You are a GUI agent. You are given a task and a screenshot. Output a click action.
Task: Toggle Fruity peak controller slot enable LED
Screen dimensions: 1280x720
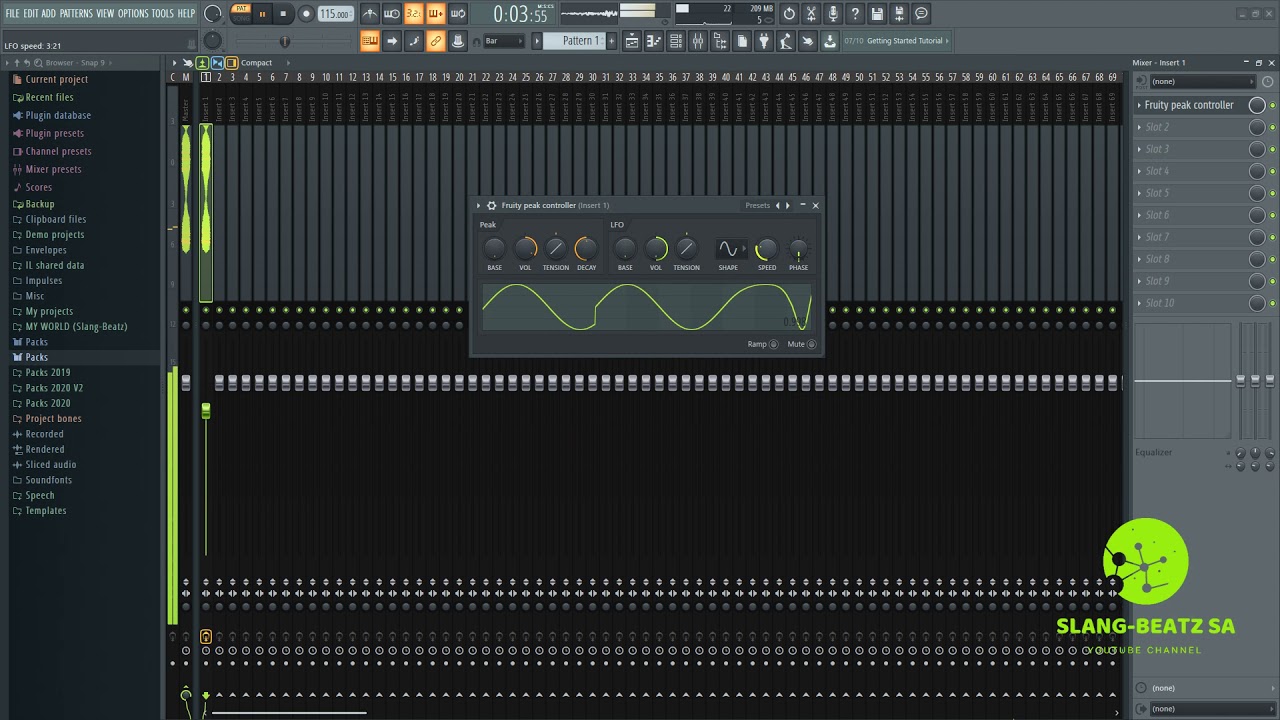pos(1272,106)
